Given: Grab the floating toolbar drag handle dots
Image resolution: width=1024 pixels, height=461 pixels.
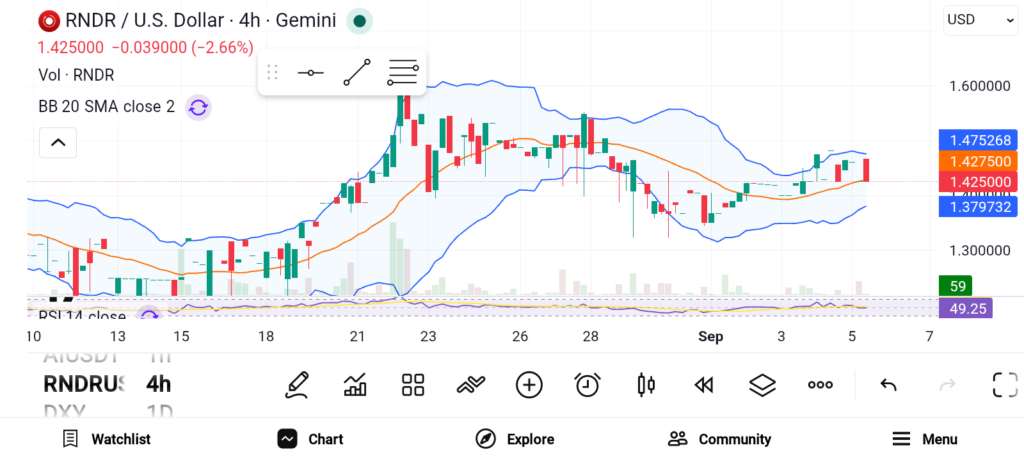Looking at the screenshot, I should pyautogui.click(x=273, y=72).
